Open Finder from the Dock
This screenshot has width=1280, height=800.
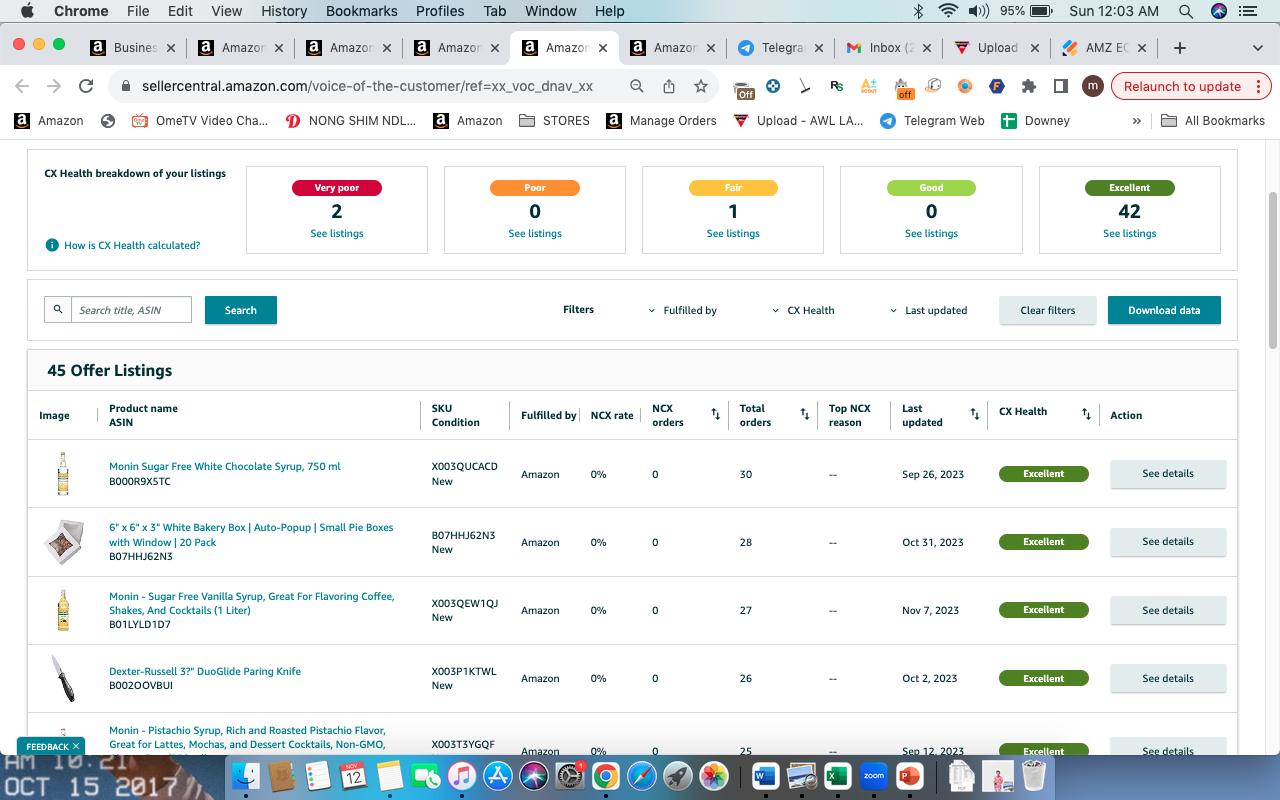click(246, 775)
